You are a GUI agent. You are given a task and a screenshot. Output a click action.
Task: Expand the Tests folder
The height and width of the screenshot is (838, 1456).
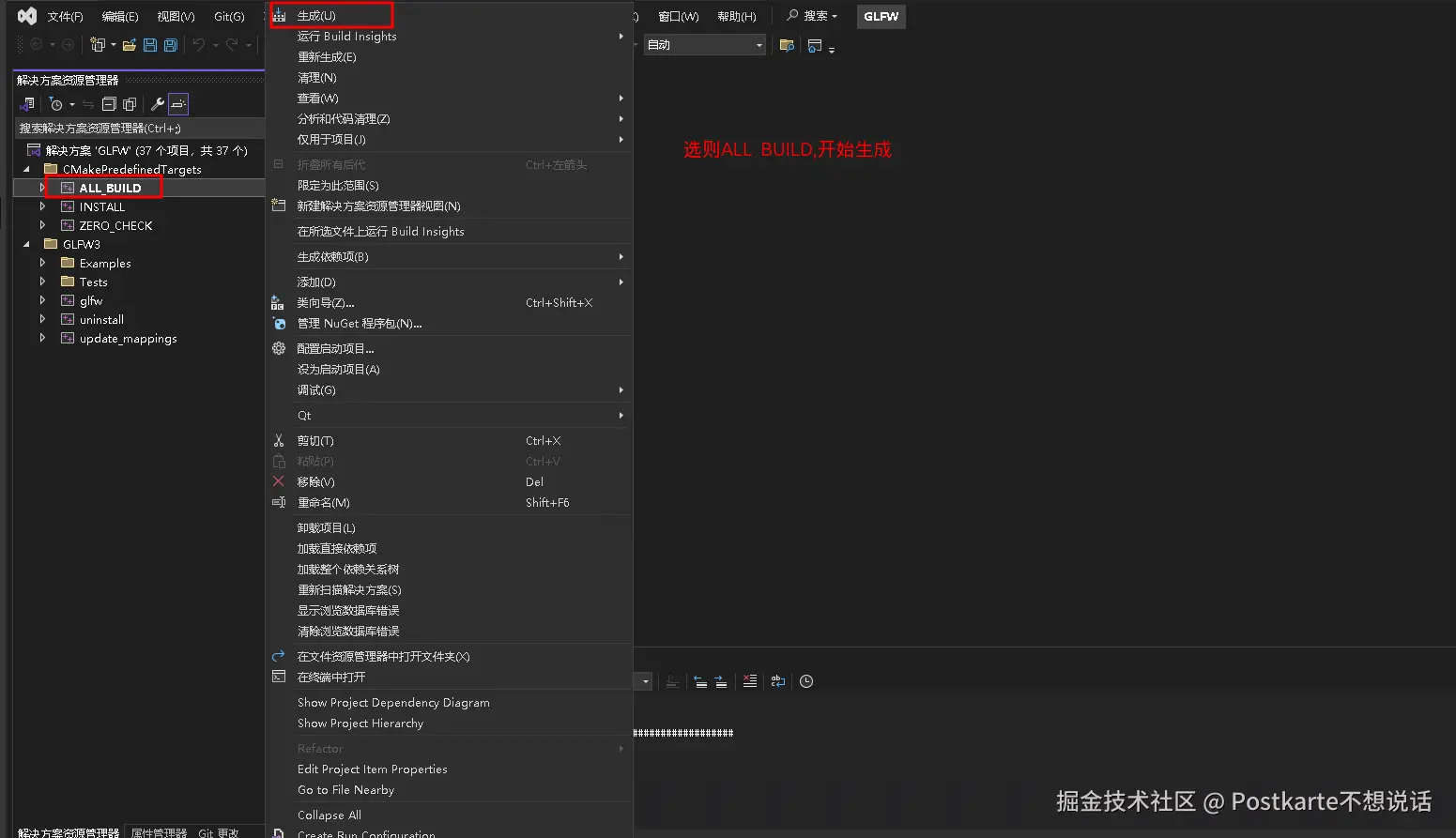(x=42, y=282)
